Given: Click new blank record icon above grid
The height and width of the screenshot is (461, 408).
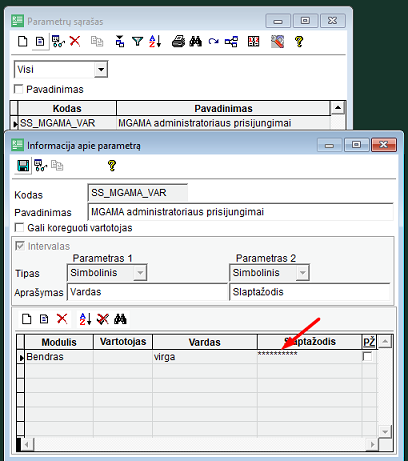Looking at the screenshot, I should (27, 319).
